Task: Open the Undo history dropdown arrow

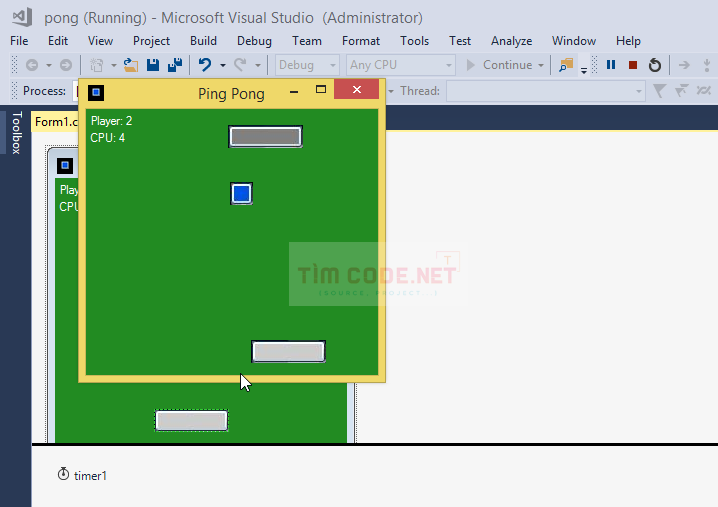Action: [x=223, y=65]
